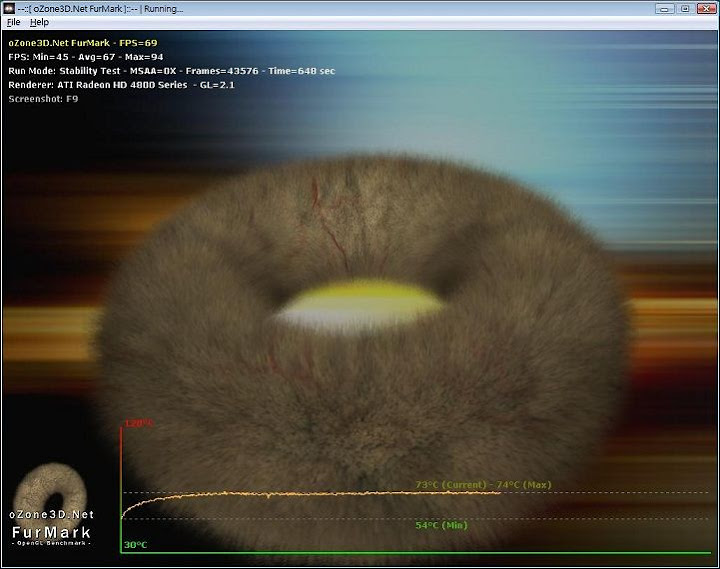Image resolution: width=720 pixels, height=569 pixels.
Task: Open the File menu
Action: pos(14,22)
